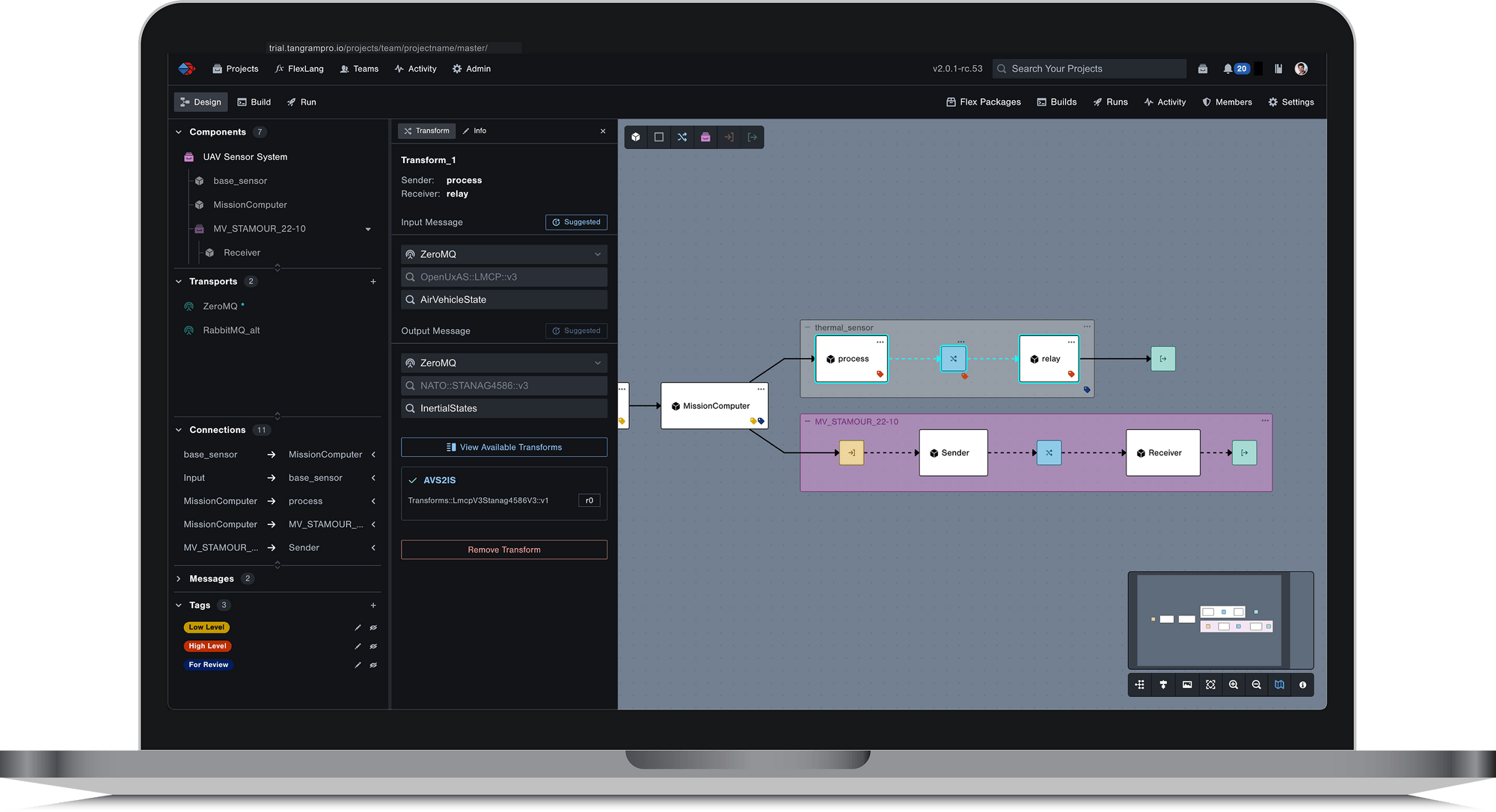Click the info icon on the minimap toolbar
This screenshot has width=1496, height=812.
tap(1303, 684)
